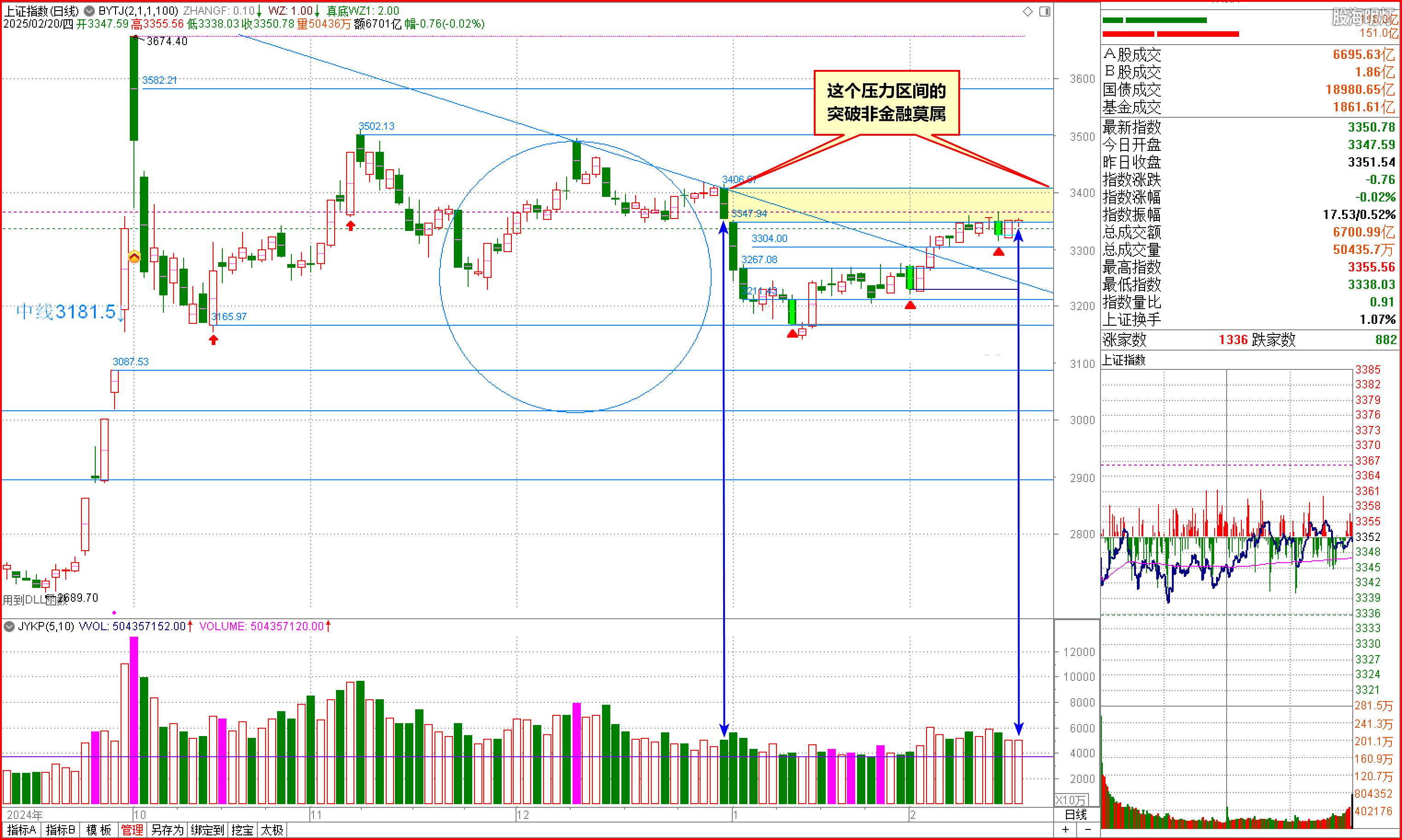Click red up-arrow signal under November peak

(351, 226)
